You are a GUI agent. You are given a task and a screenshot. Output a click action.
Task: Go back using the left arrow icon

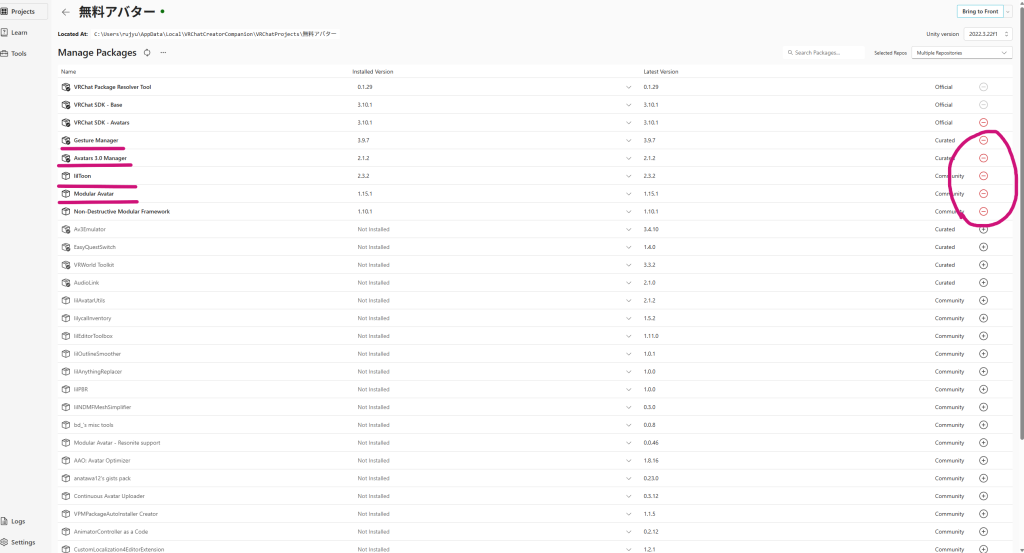[x=66, y=12]
